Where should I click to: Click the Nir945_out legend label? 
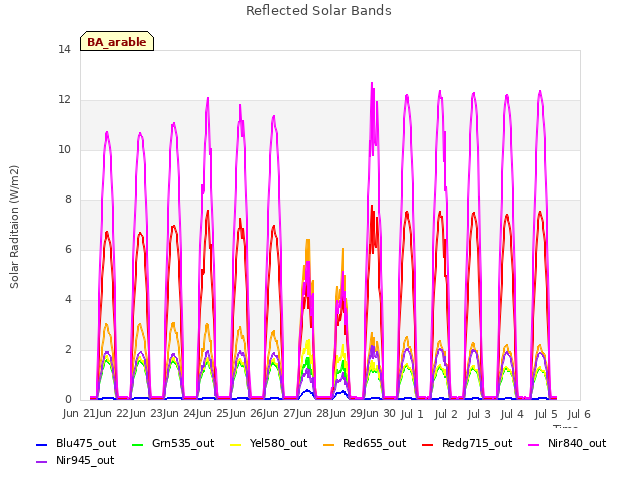point(85,460)
